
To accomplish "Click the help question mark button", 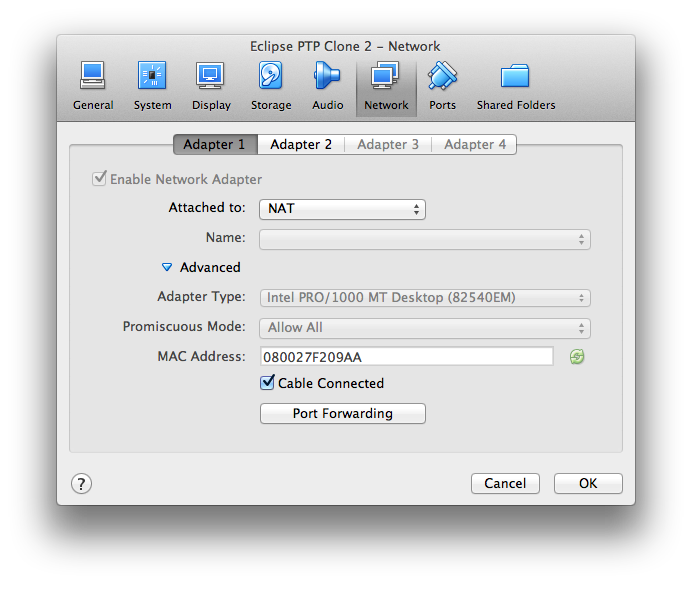I will point(82,483).
